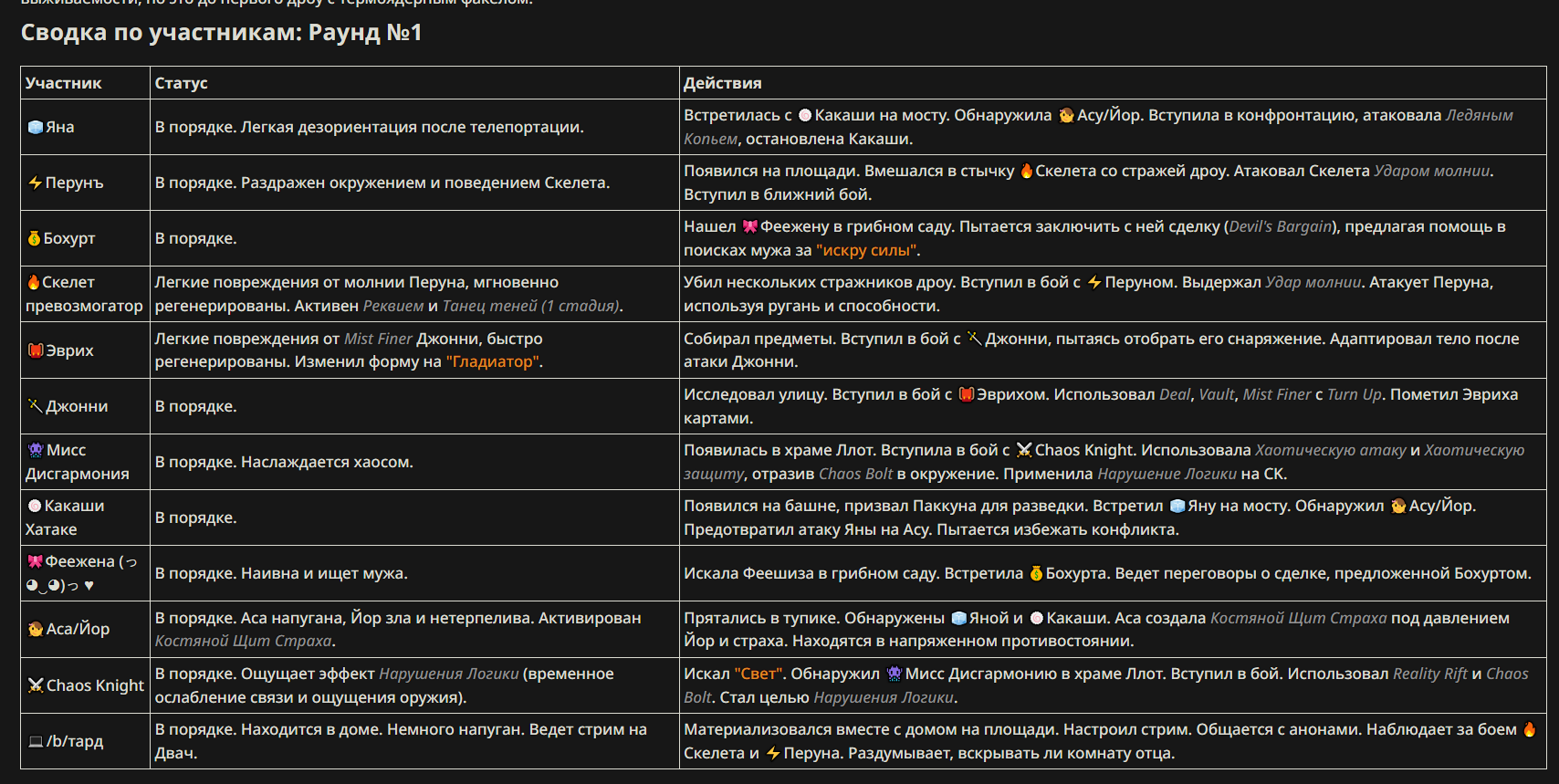Viewport: 1559px width, 784px height.
Task: Click the lightning icon beside Перунъ's name
Action: 36,183
